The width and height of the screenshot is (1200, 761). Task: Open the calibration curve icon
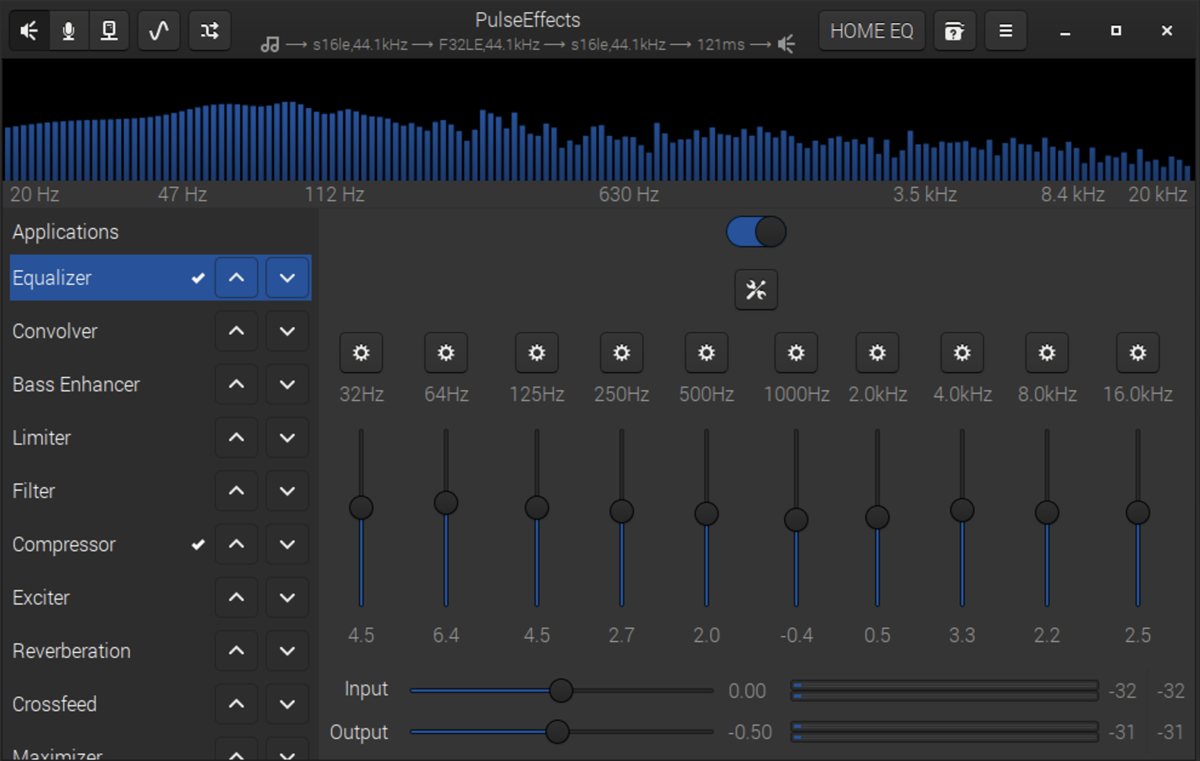coord(159,31)
